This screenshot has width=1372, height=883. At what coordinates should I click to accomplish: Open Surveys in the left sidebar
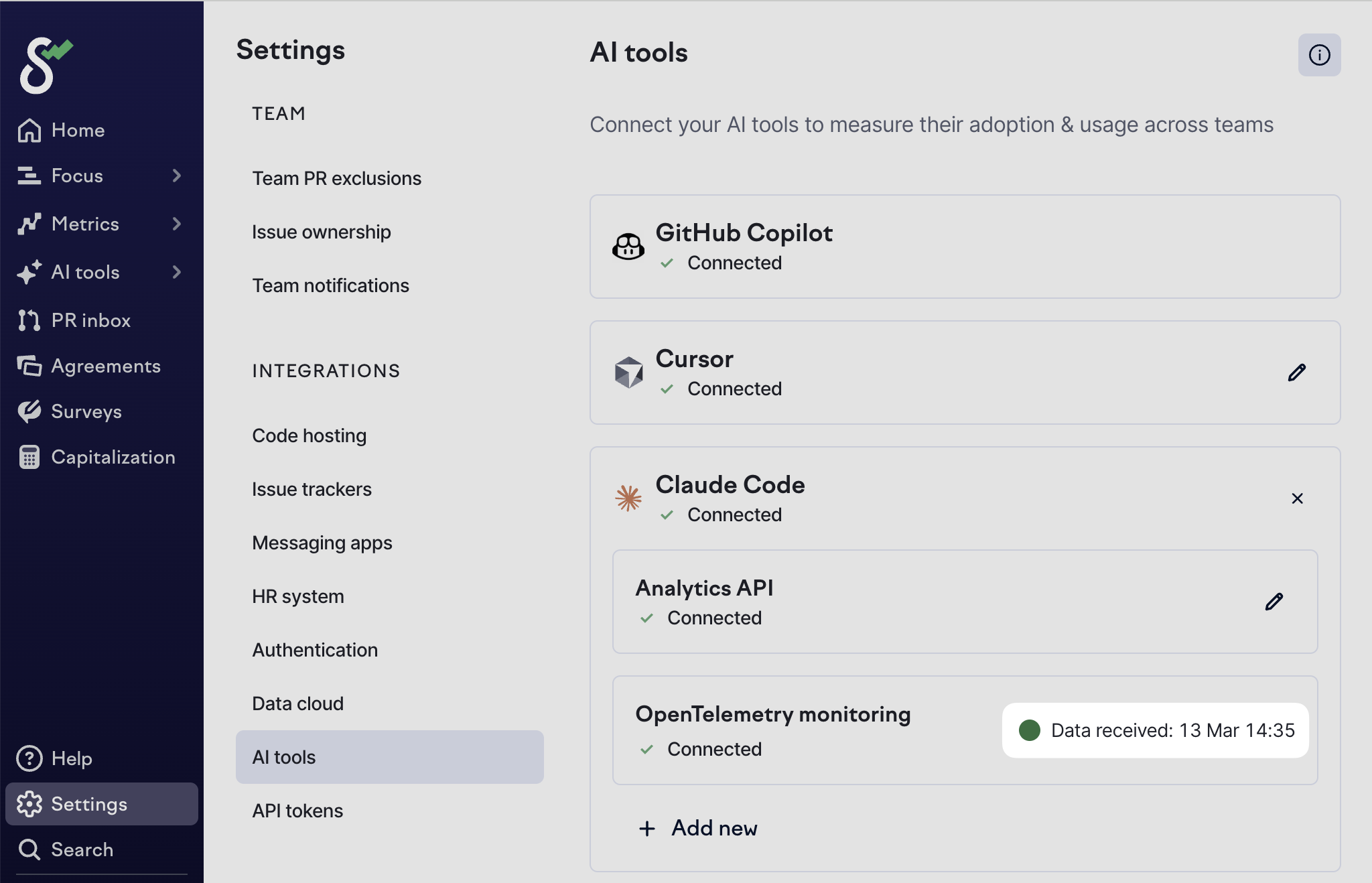(86, 411)
